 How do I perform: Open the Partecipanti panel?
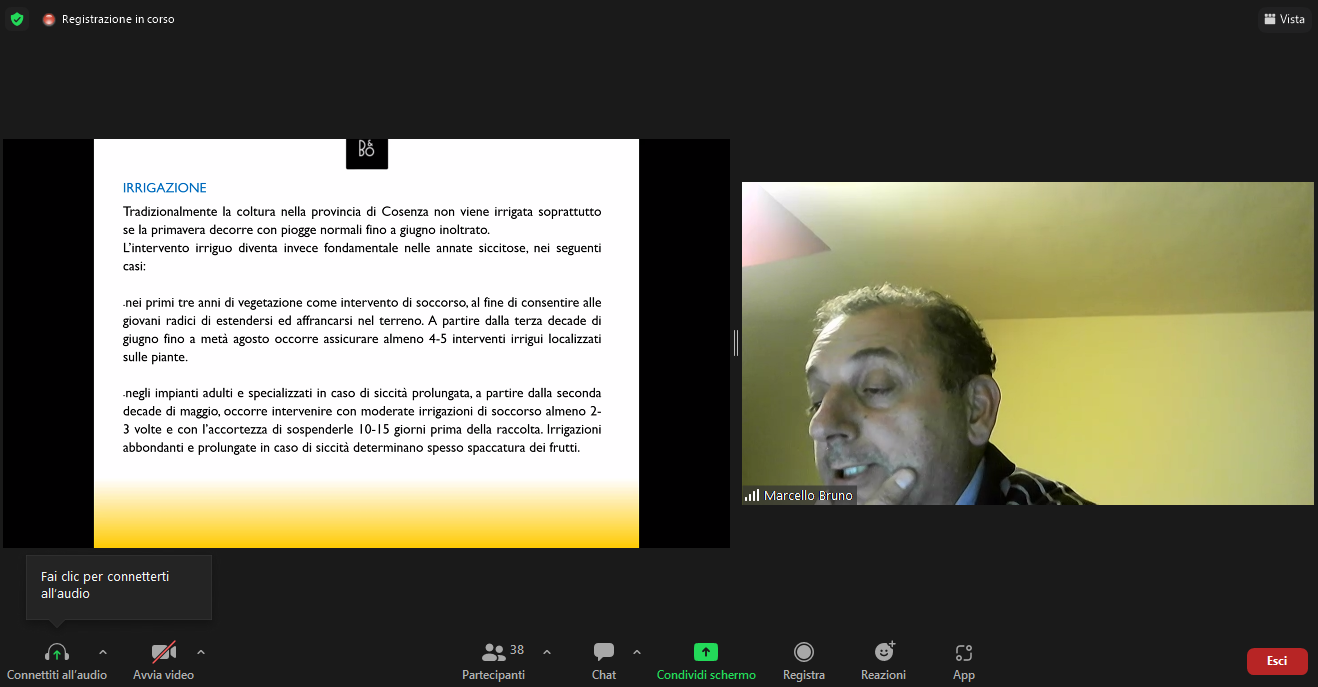(x=494, y=661)
